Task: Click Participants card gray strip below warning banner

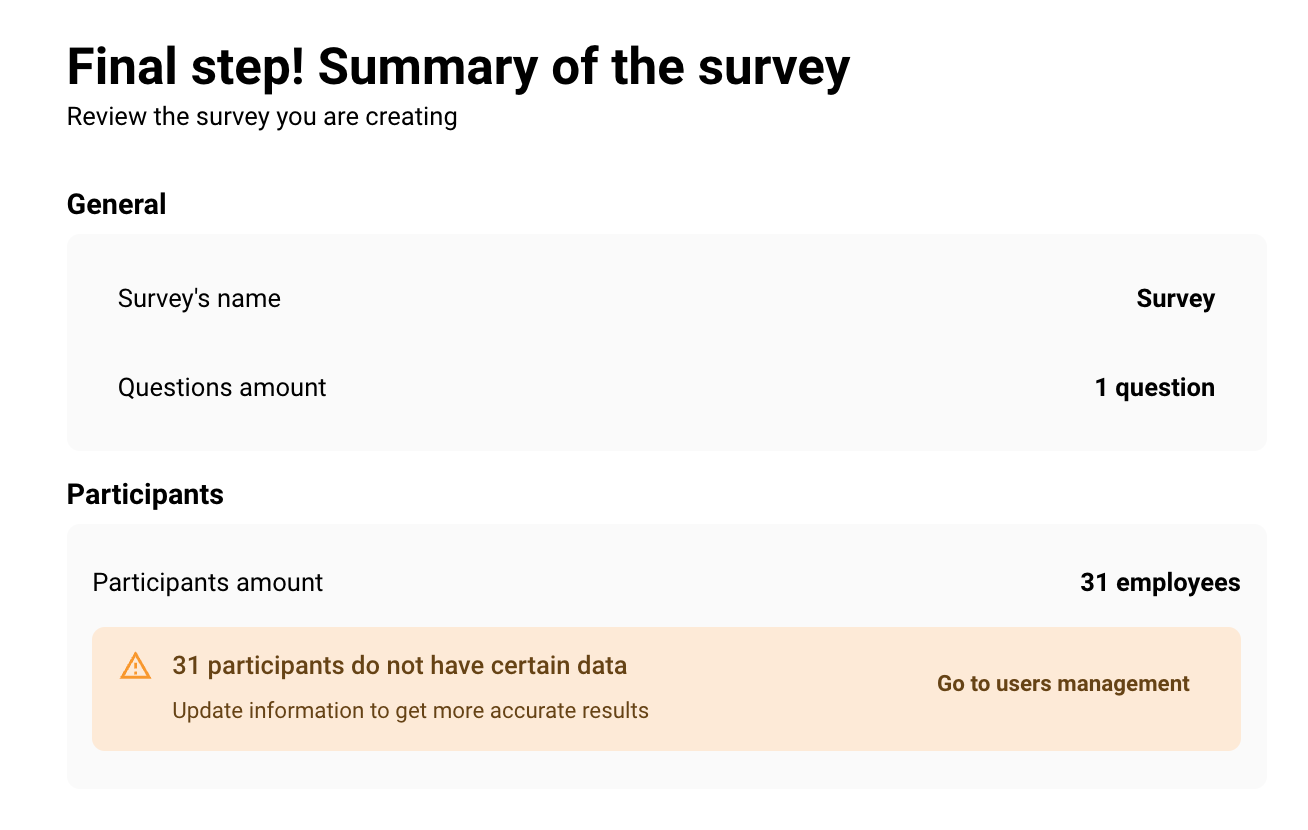Action: 660,769
